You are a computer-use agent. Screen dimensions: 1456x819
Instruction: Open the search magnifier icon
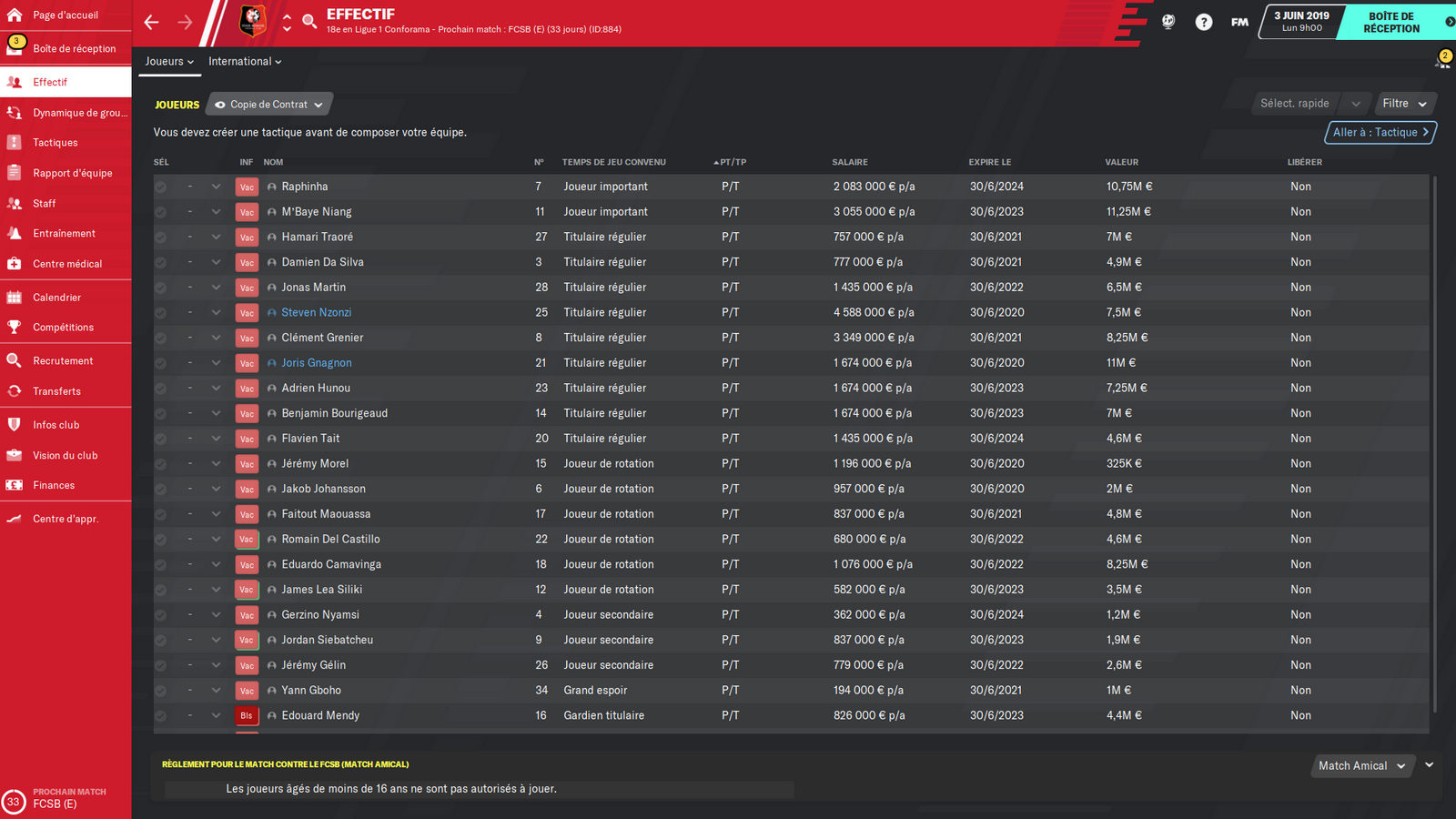[309, 22]
